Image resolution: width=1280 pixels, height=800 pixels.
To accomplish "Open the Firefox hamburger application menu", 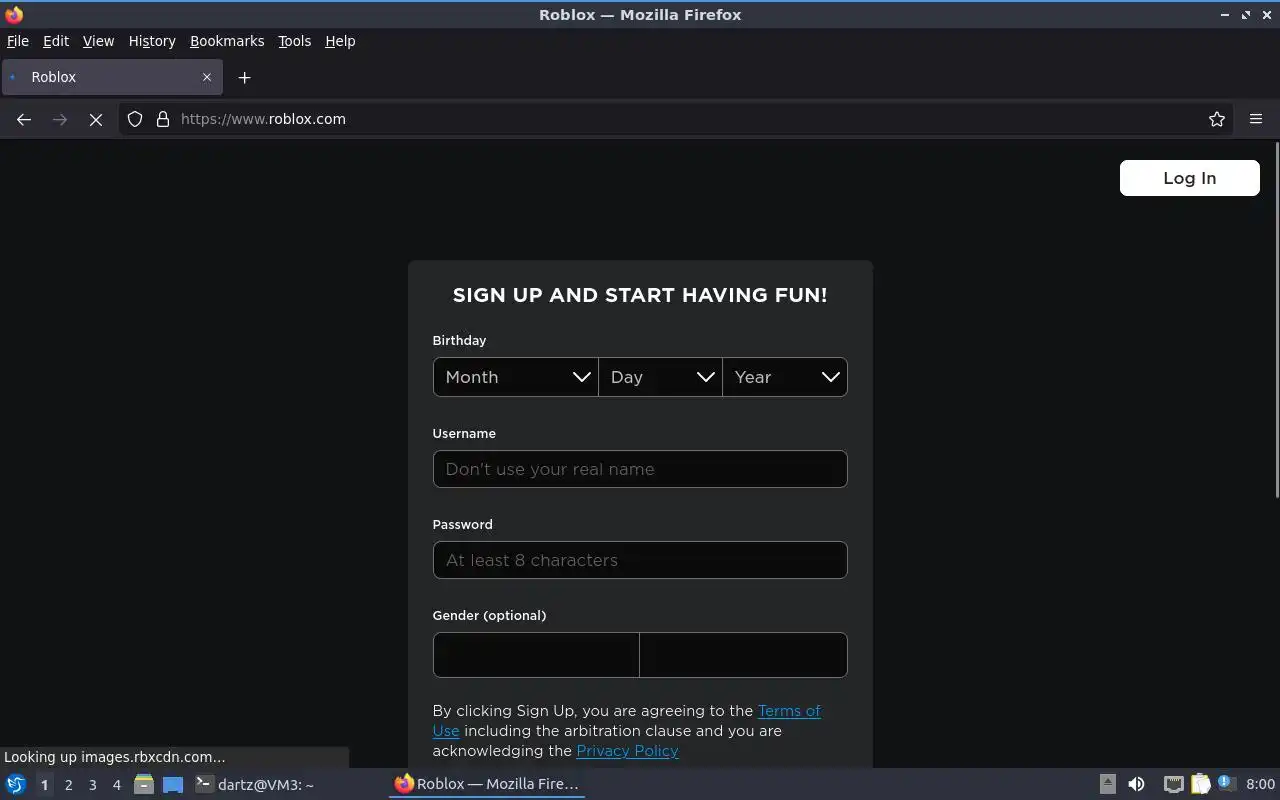I will [1256, 119].
